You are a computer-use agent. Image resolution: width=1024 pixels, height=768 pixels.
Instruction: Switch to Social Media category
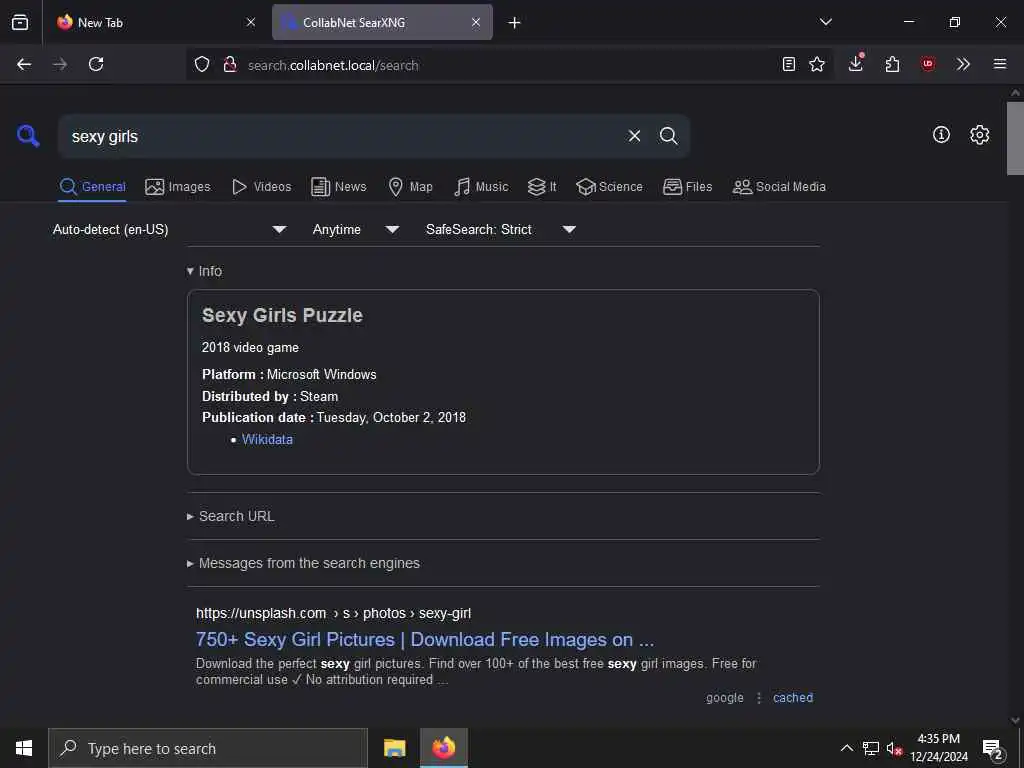tap(779, 187)
